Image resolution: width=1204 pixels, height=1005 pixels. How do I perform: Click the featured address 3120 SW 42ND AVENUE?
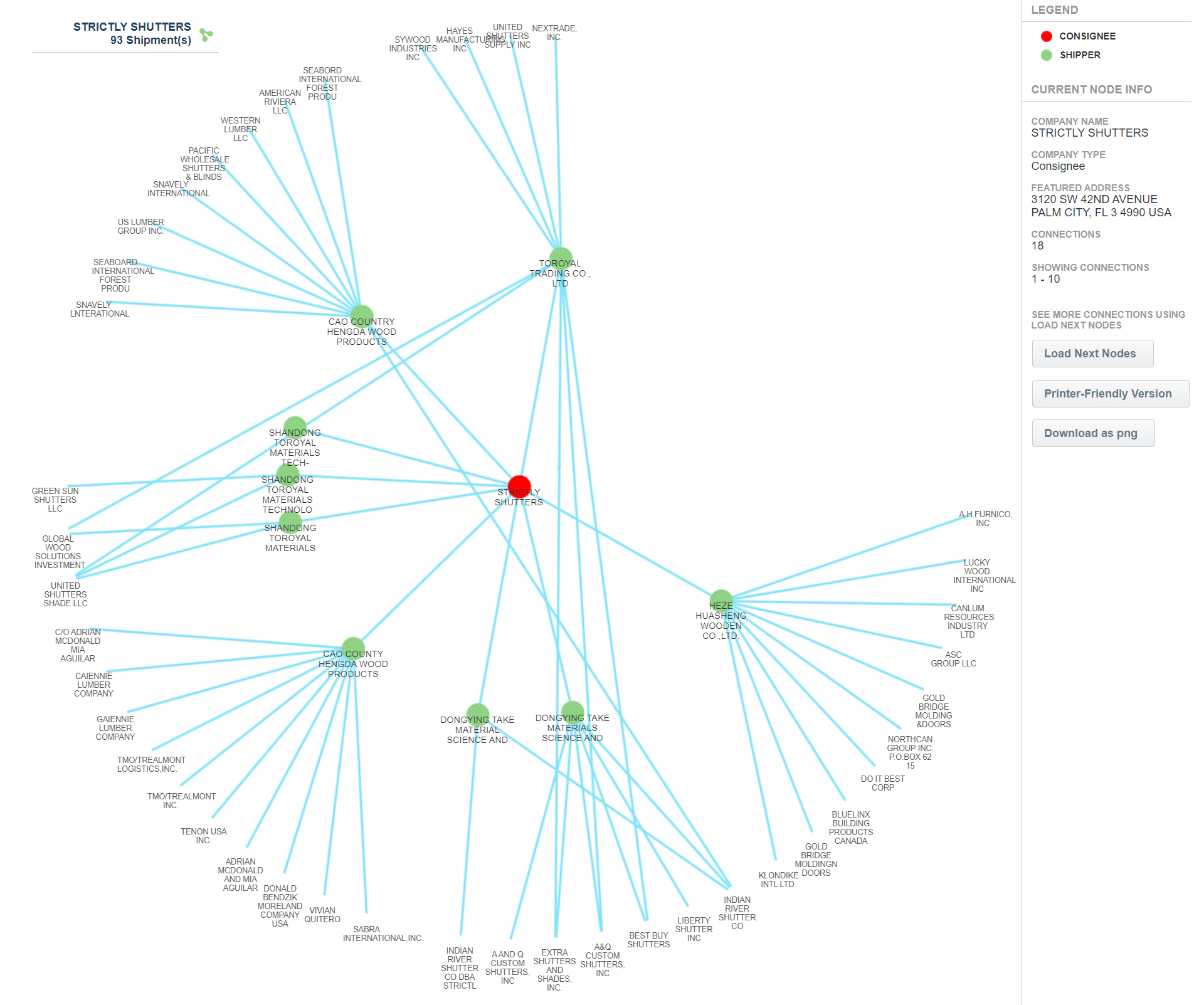click(x=1094, y=199)
